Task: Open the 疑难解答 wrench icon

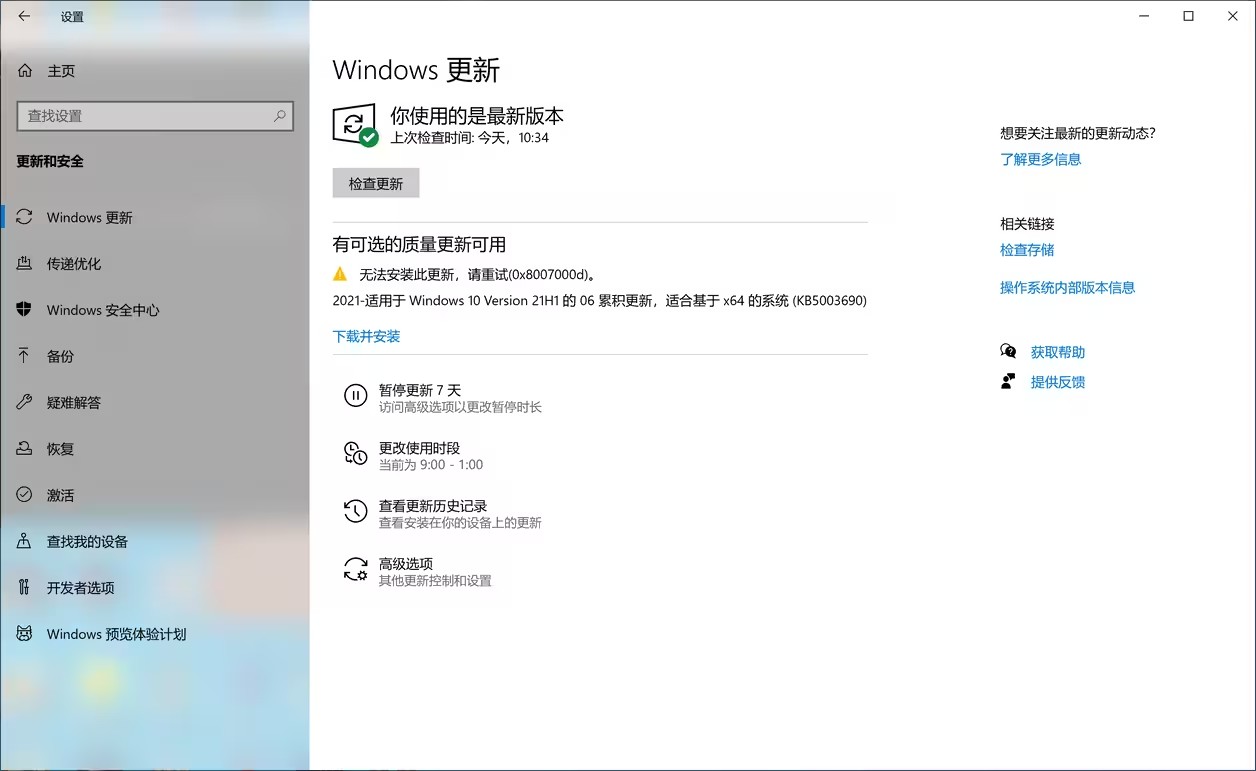Action: pyautogui.click(x=25, y=402)
